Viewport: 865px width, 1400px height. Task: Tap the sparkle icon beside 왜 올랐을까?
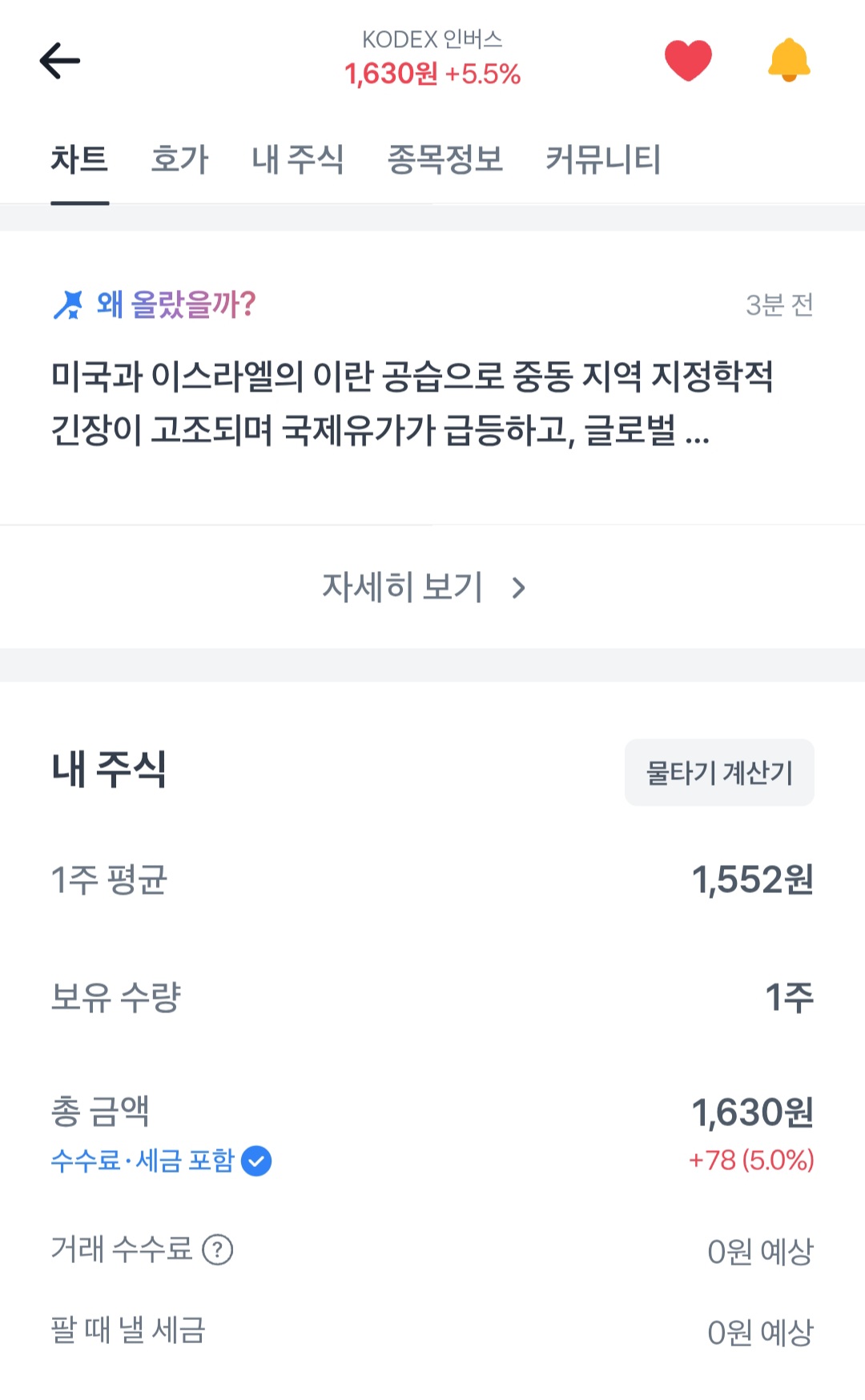pyautogui.click(x=68, y=304)
